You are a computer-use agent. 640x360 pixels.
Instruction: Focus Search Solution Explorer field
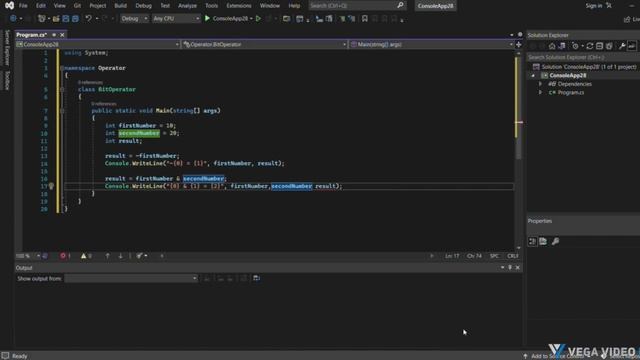click(583, 57)
